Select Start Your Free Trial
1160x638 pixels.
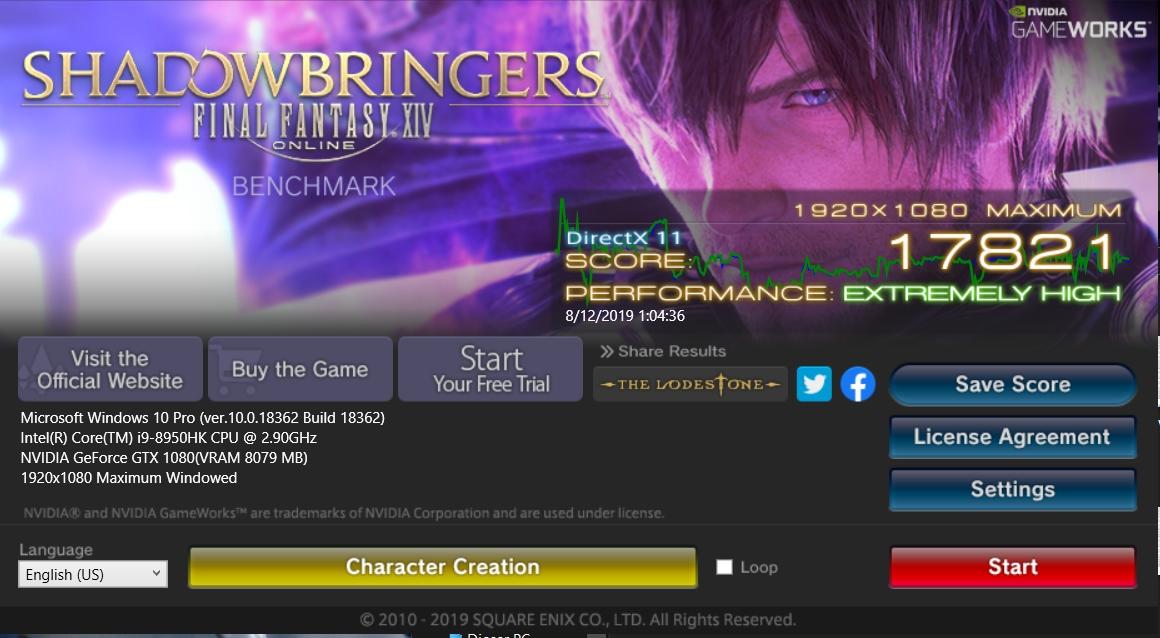(x=490, y=369)
